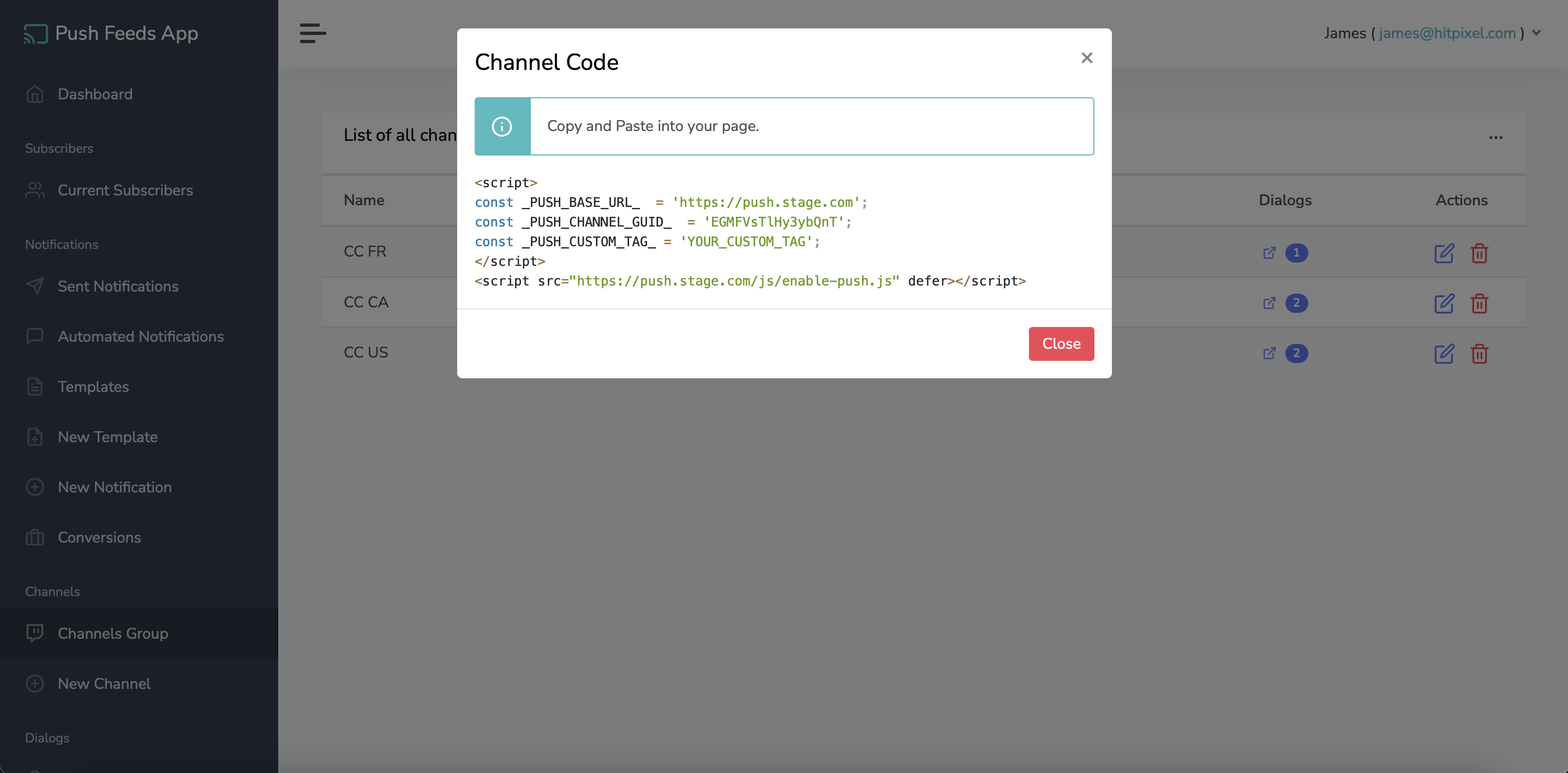The height and width of the screenshot is (773, 1568).
Task: Click the Name column header
Action: (364, 200)
